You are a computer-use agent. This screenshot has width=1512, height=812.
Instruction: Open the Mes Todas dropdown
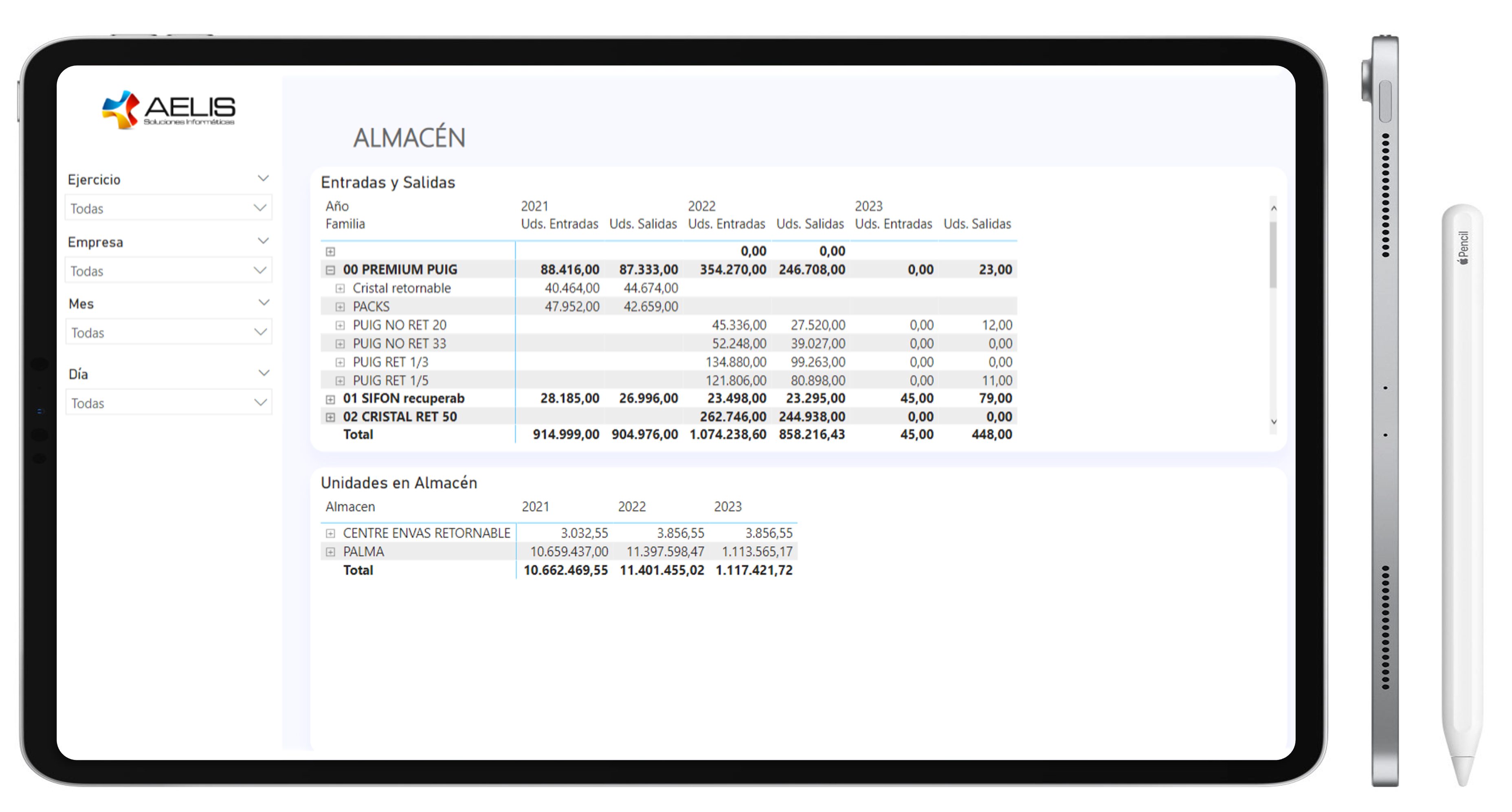(x=169, y=332)
